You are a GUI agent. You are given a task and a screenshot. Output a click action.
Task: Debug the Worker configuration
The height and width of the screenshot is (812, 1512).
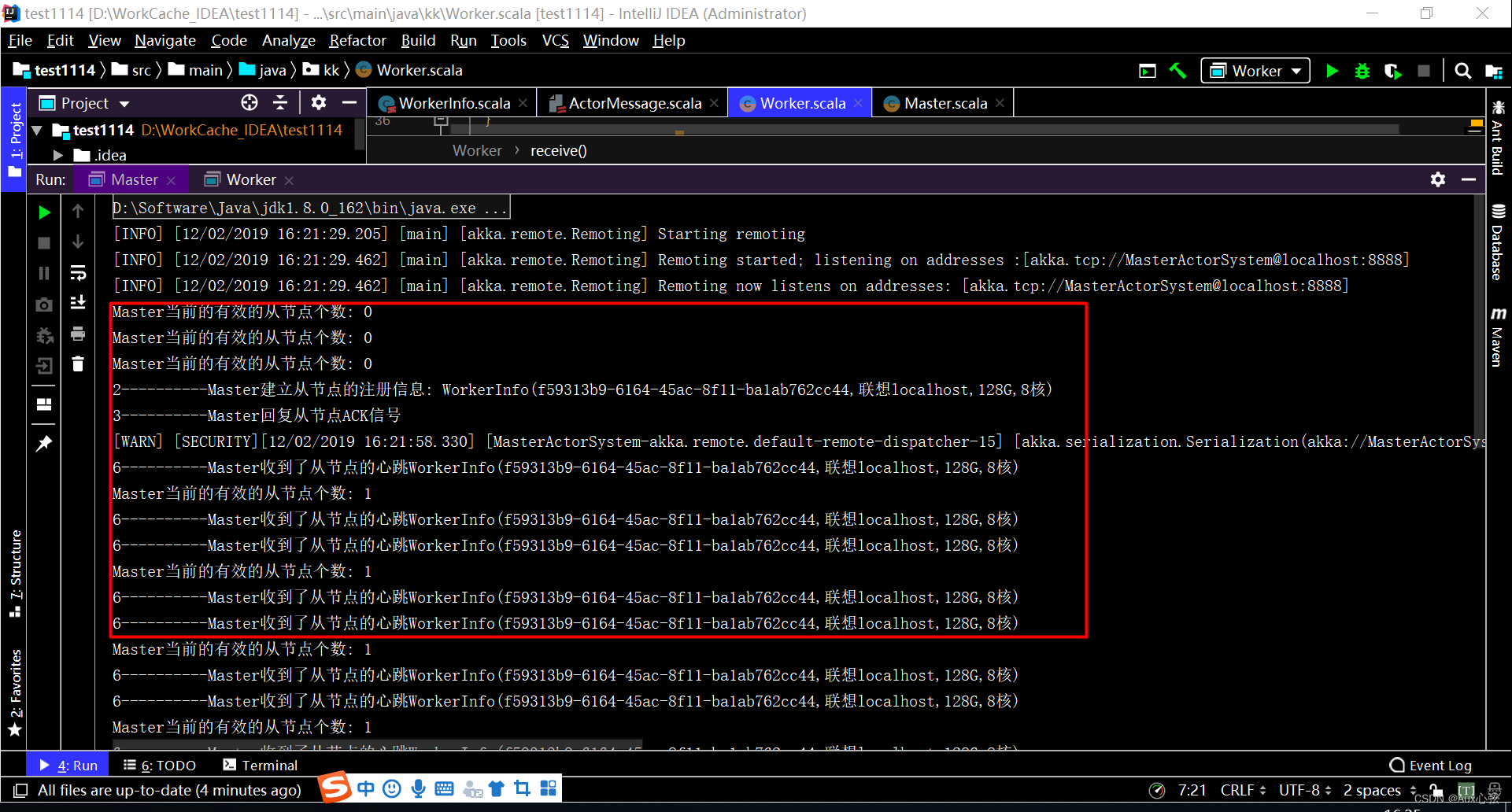[1362, 70]
